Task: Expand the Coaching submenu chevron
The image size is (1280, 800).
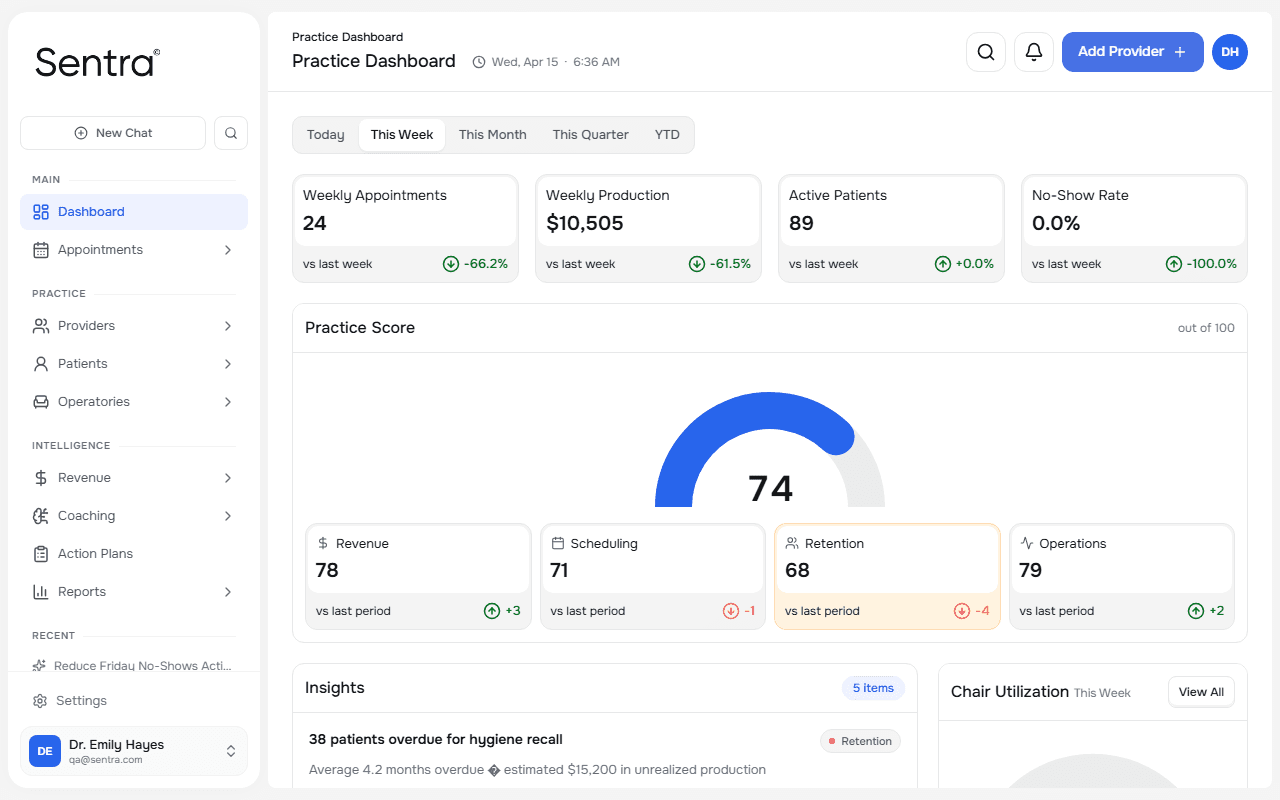Action: [228, 516]
